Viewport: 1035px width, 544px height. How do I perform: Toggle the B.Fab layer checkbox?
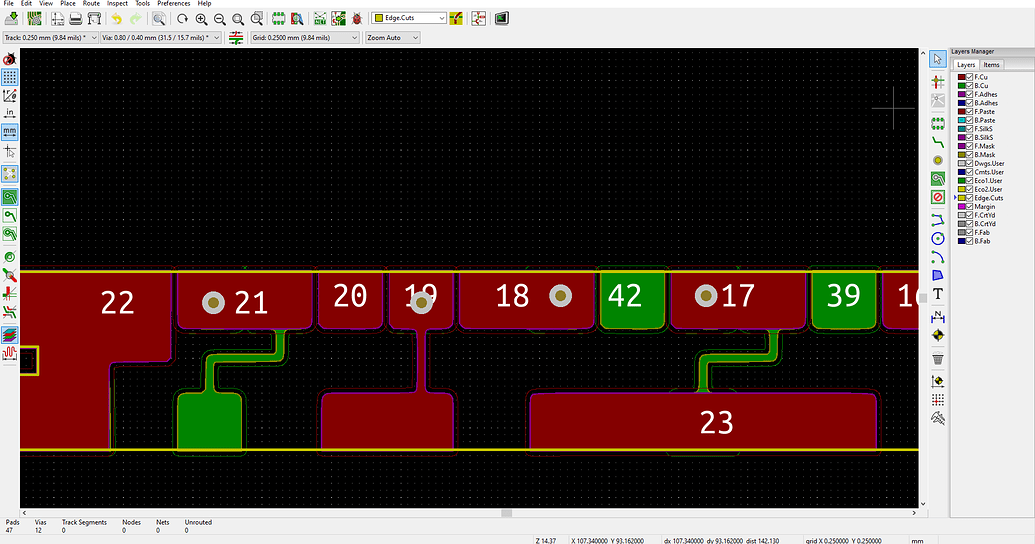tap(970, 241)
